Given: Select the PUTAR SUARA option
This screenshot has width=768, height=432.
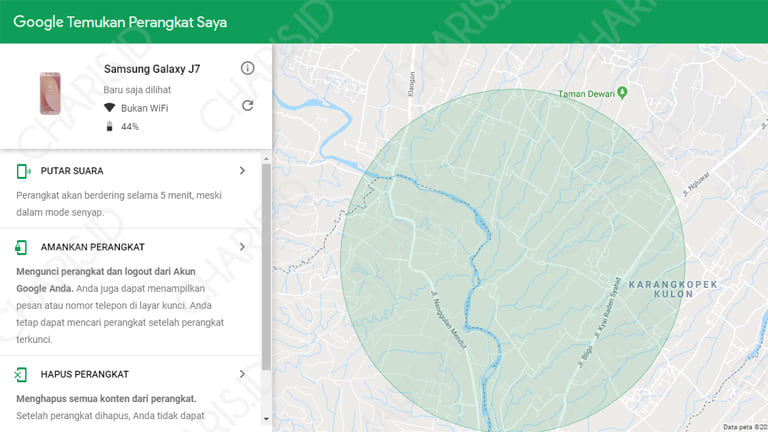Looking at the screenshot, I should 72,171.
